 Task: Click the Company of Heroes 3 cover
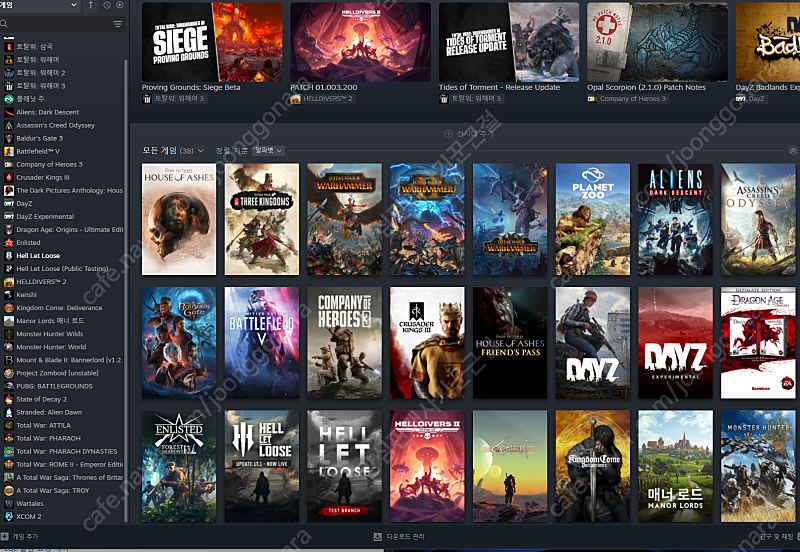tap(344, 343)
